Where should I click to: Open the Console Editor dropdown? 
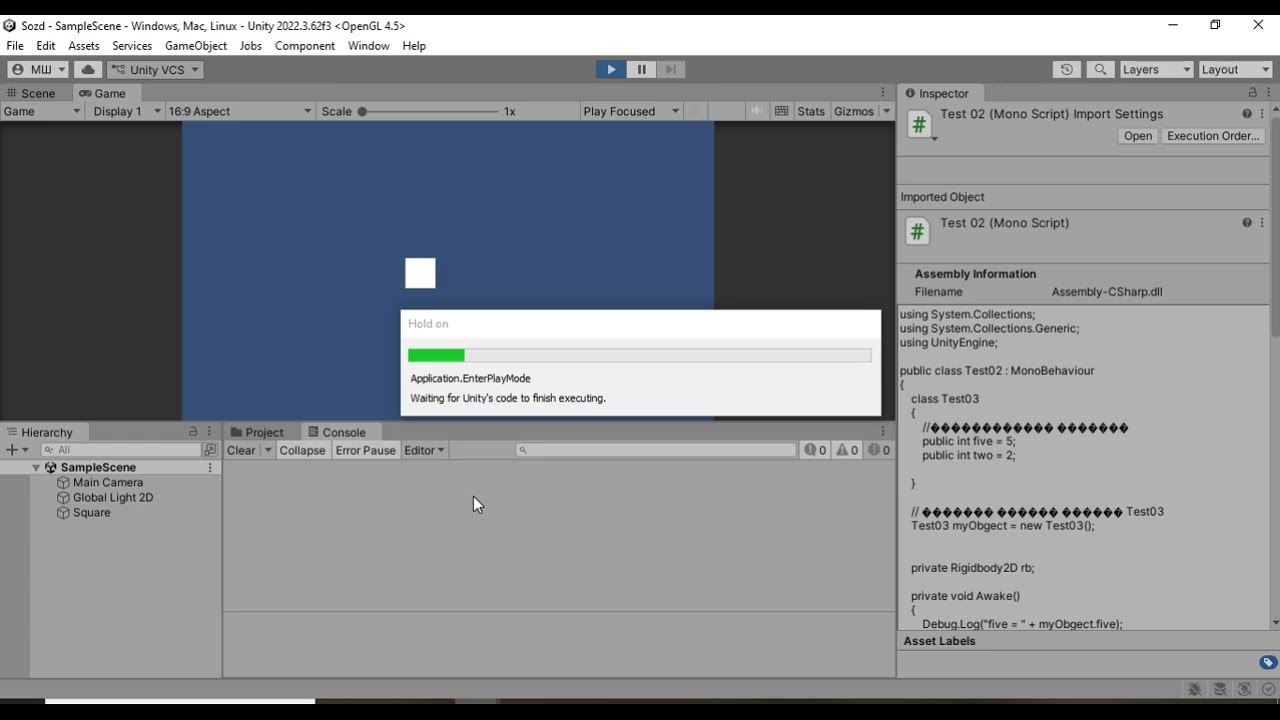424,451
